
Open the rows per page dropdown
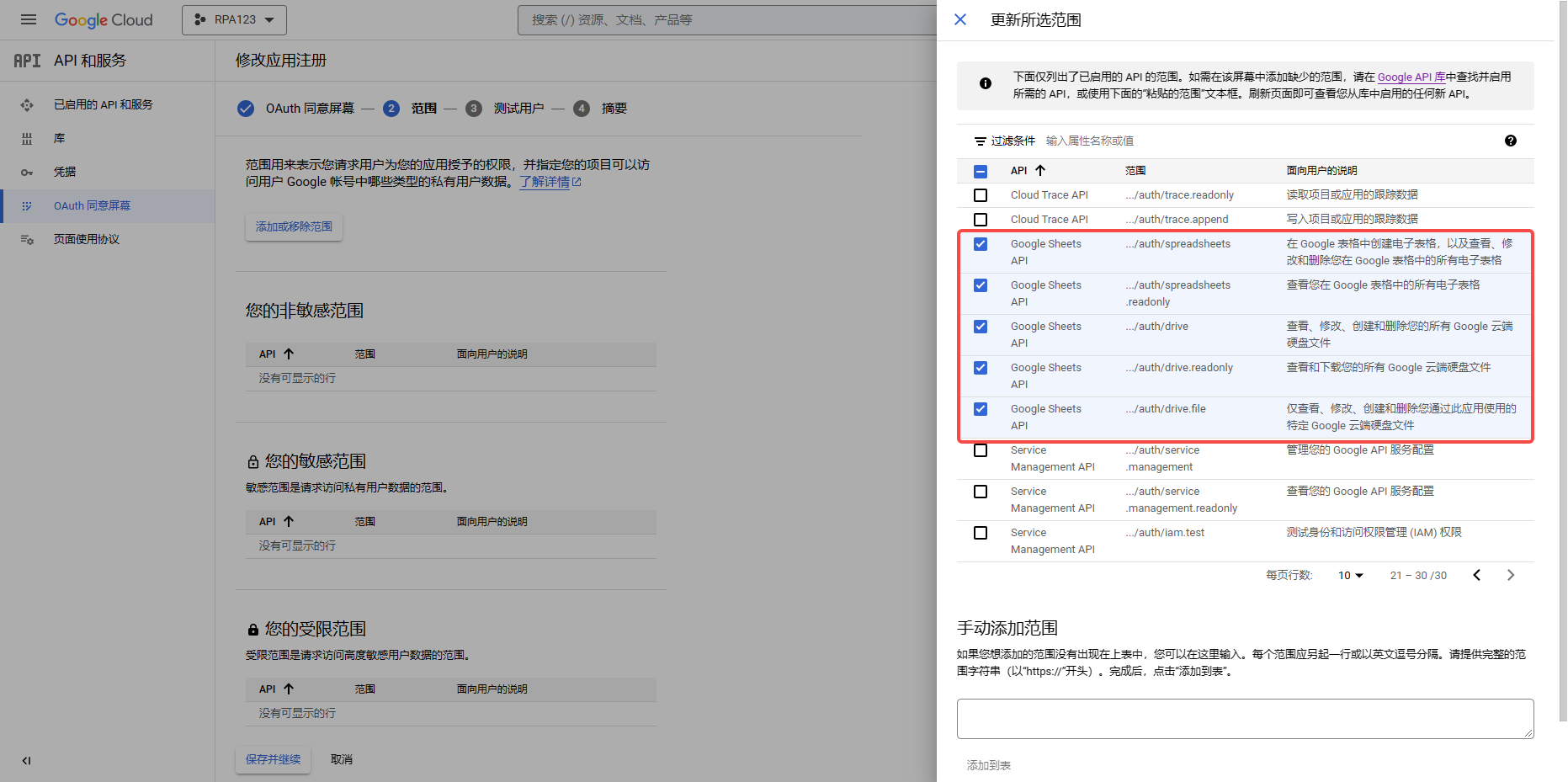click(x=1350, y=576)
